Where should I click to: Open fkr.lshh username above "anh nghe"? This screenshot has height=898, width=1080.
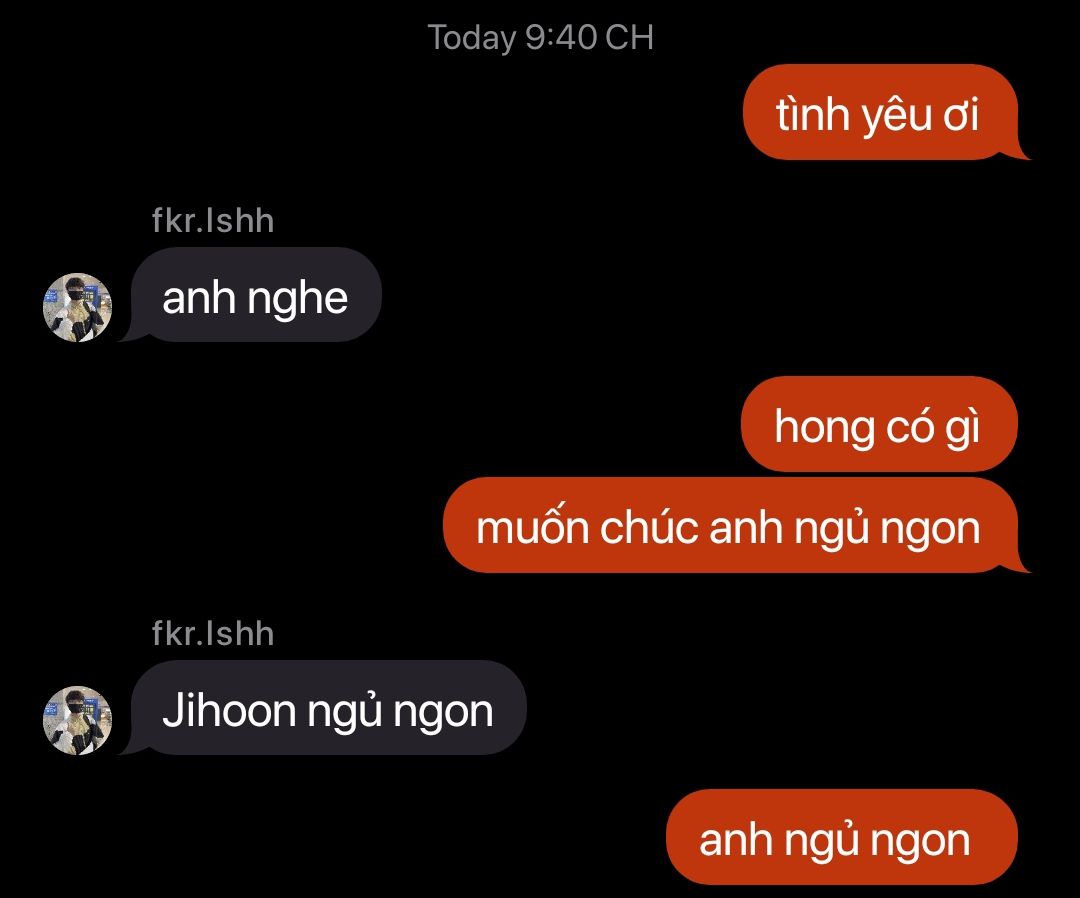pyautogui.click(x=213, y=221)
